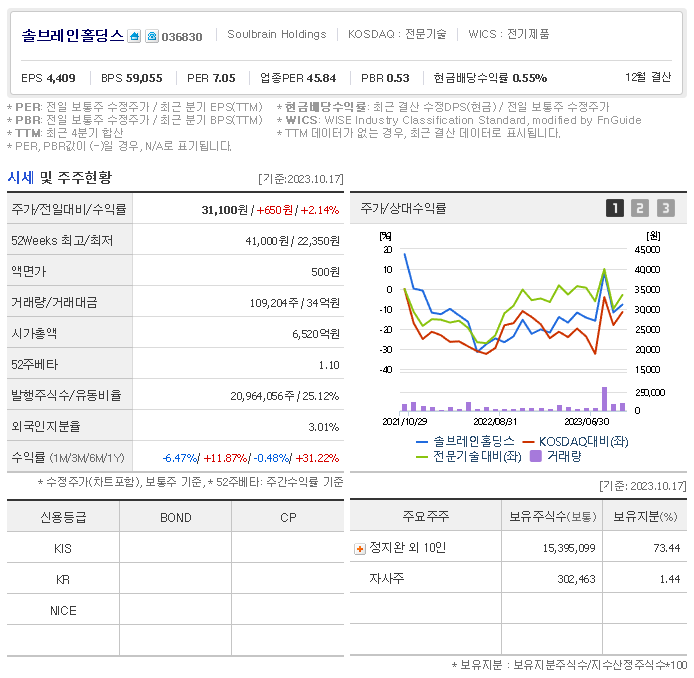The width and height of the screenshot is (694, 678).
Task: Click the 솔브레인홀딩스 company name
Action: click(73, 35)
